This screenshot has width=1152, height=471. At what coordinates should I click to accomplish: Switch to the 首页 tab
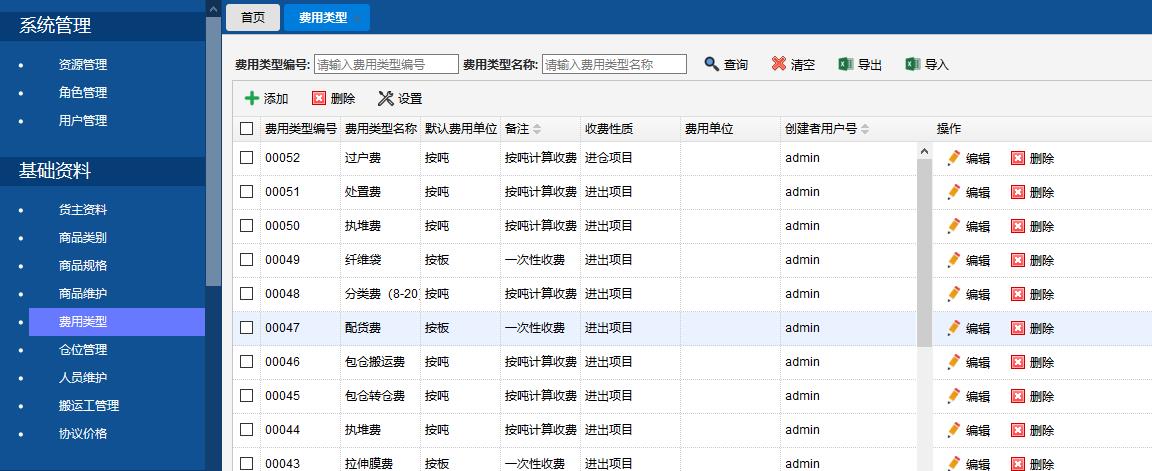point(253,17)
